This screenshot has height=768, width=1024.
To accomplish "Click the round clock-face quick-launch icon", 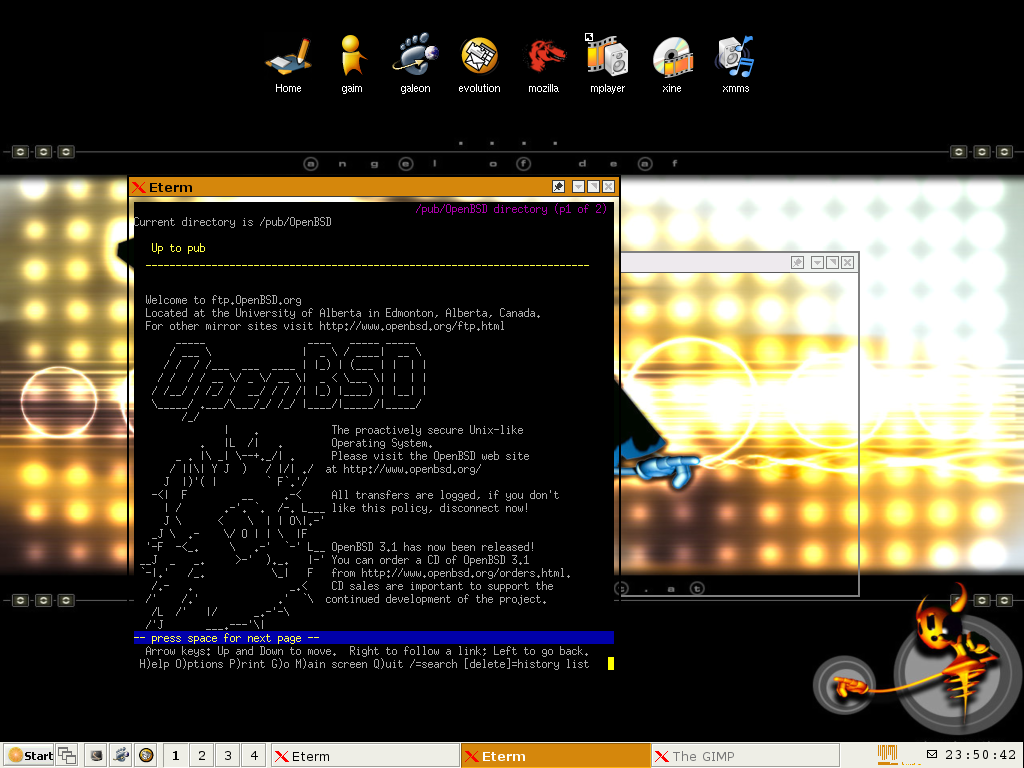I will click(146, 756).
